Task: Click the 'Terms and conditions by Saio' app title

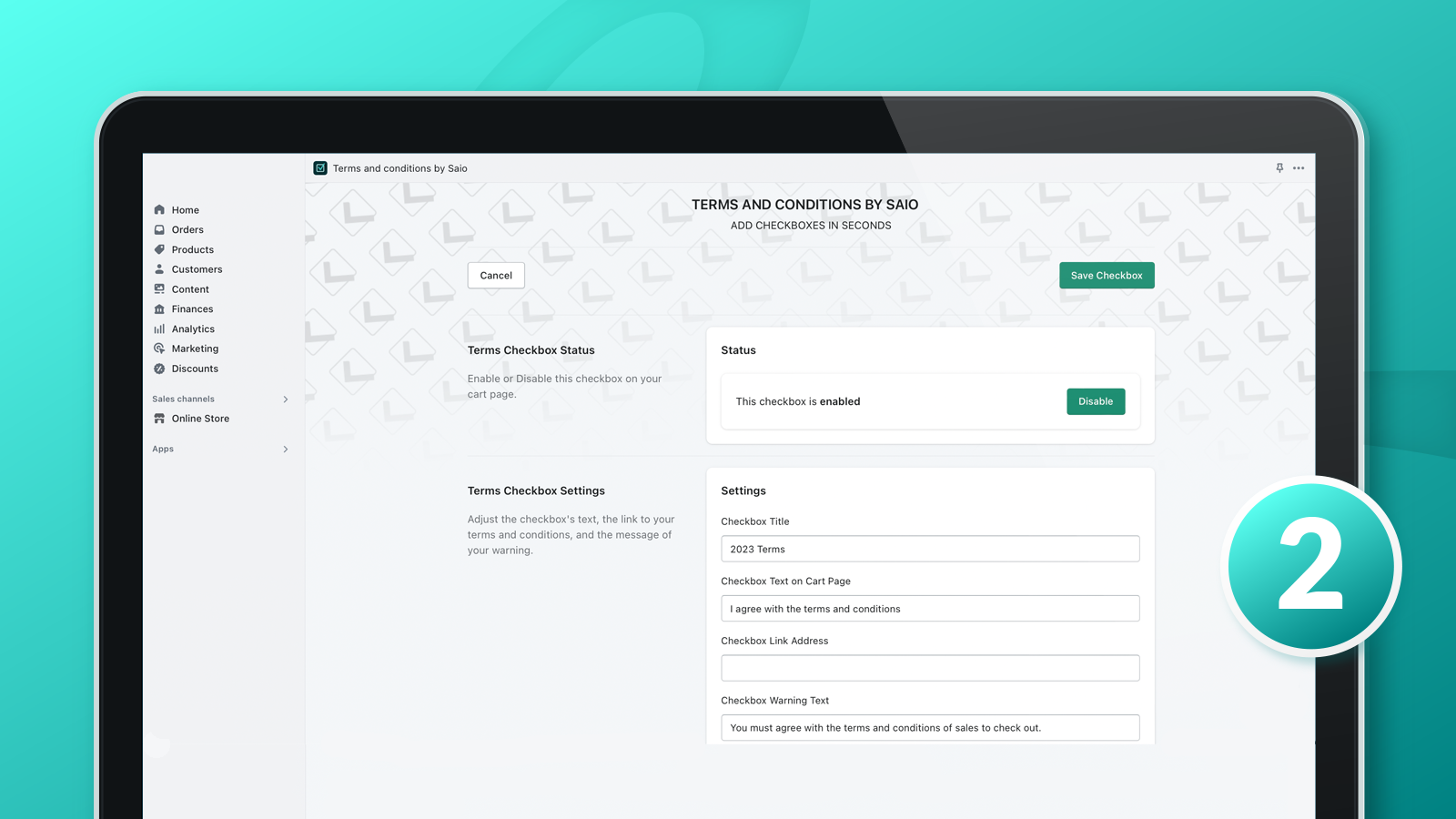Action: pos(400,168)
